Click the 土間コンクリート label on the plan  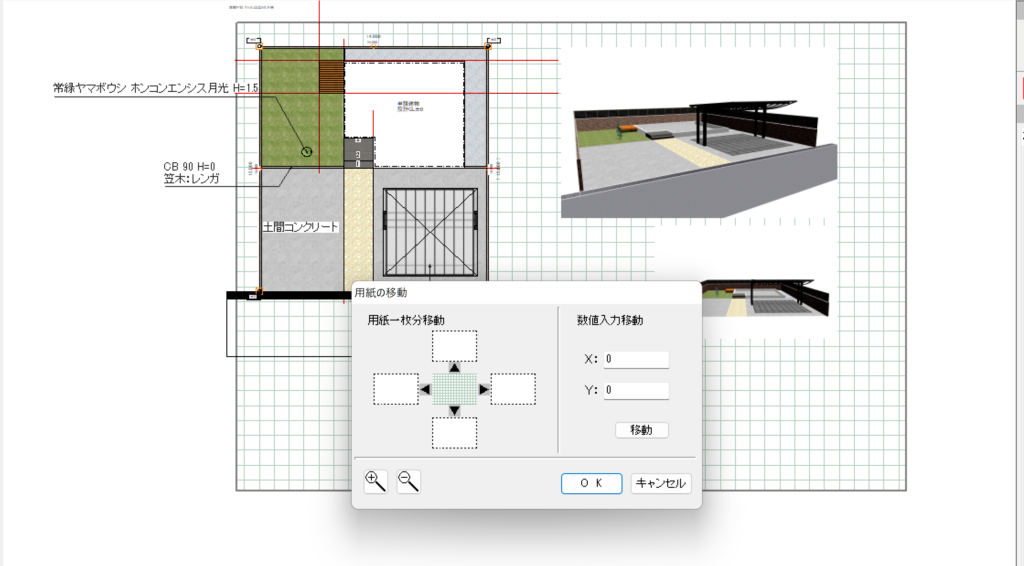(300, 228)
